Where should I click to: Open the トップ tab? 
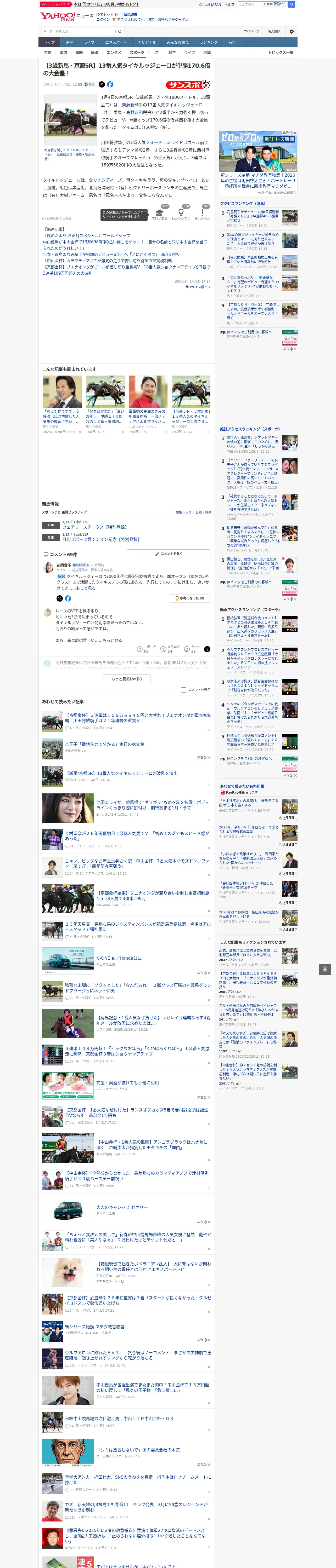point(49,43)
